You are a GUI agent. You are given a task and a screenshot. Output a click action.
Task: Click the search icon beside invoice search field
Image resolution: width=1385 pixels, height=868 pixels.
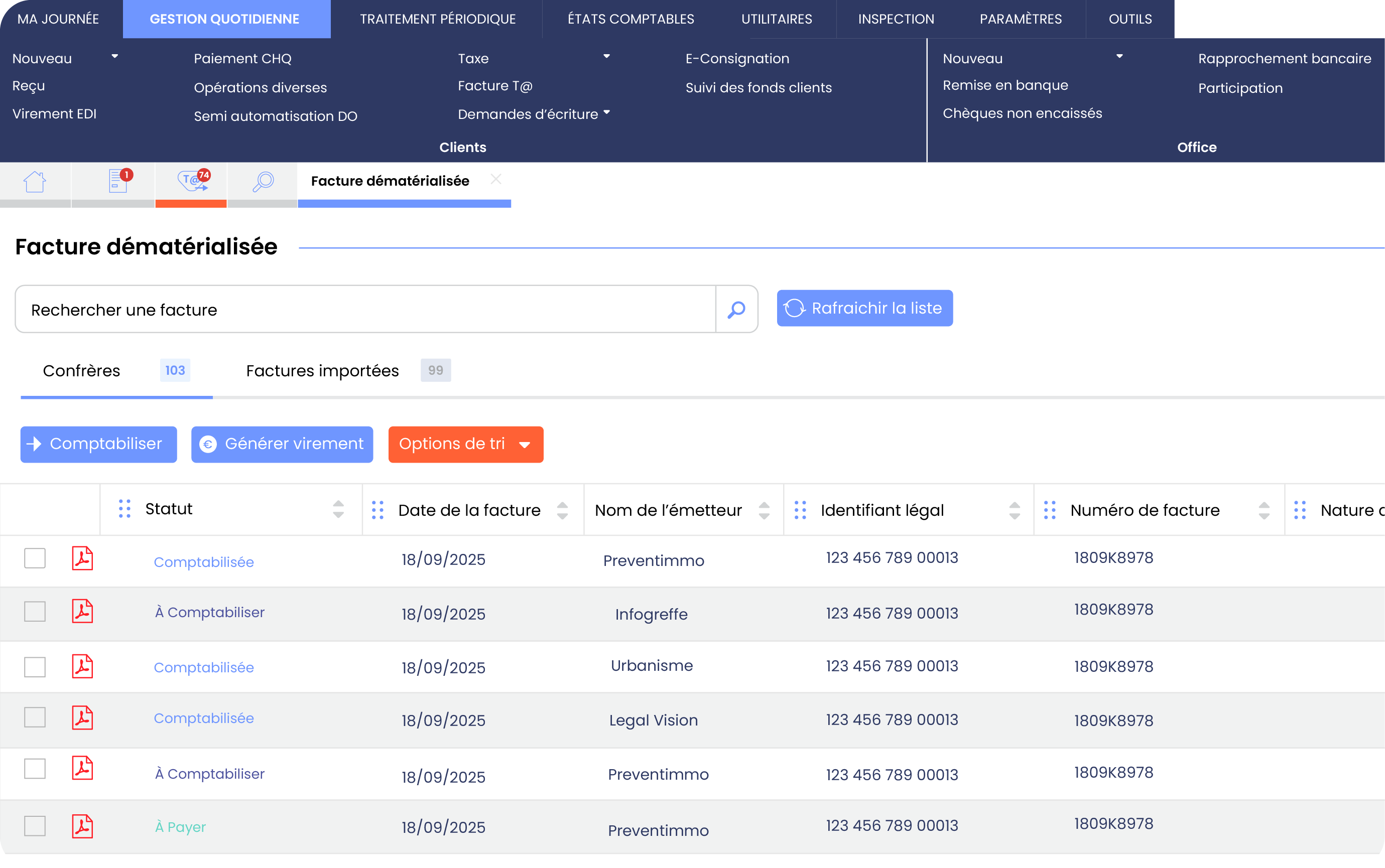[x=736, y=310]
